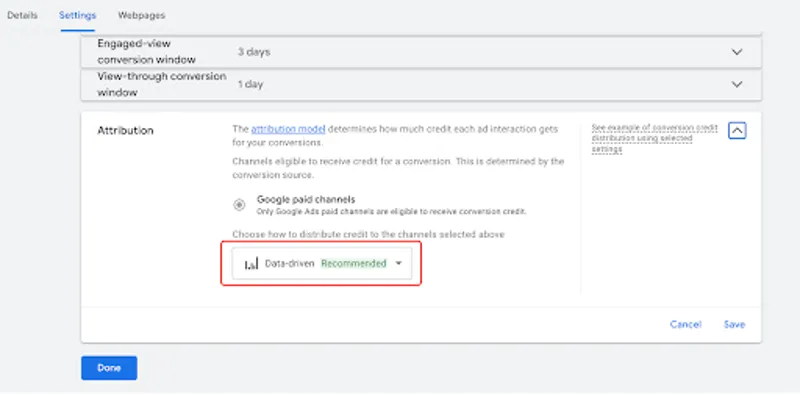This screenshot has width=800, height=395.
Task: Click the data-driven bar chart icon
Action: [x=251, y=264]
